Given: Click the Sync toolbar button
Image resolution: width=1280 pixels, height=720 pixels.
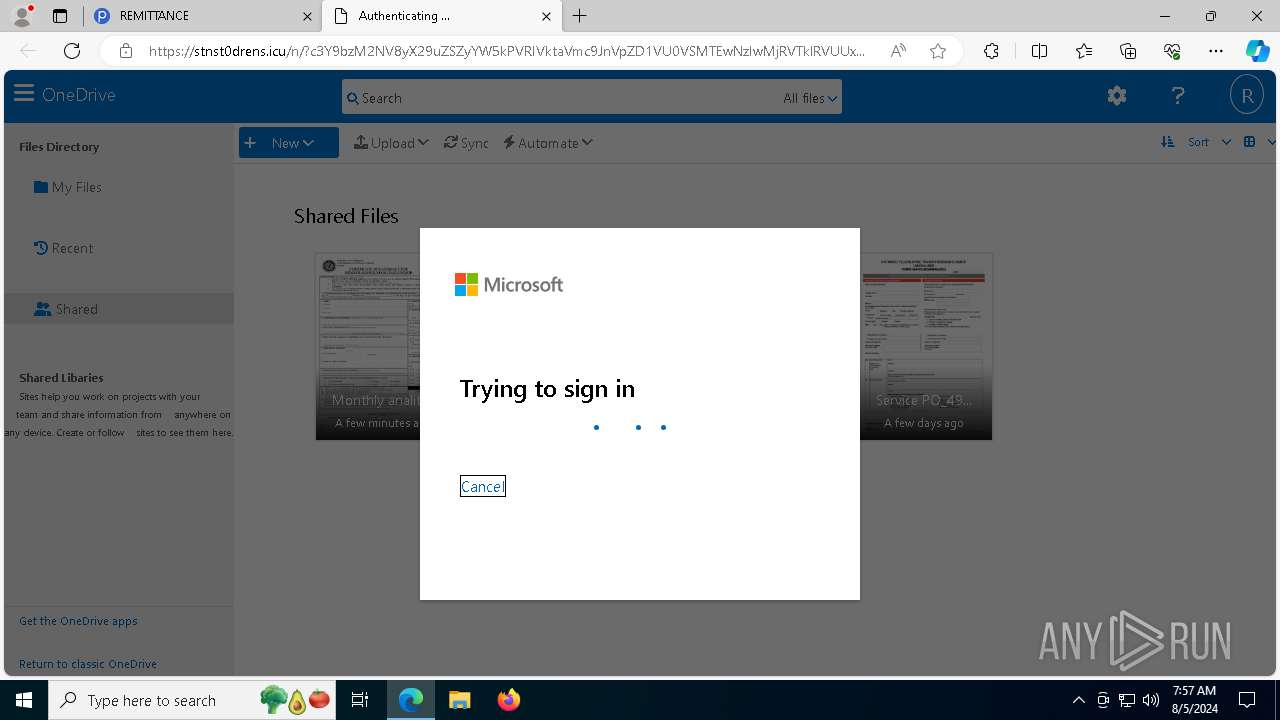Looking at the screenshot, I should click(466, 143).
